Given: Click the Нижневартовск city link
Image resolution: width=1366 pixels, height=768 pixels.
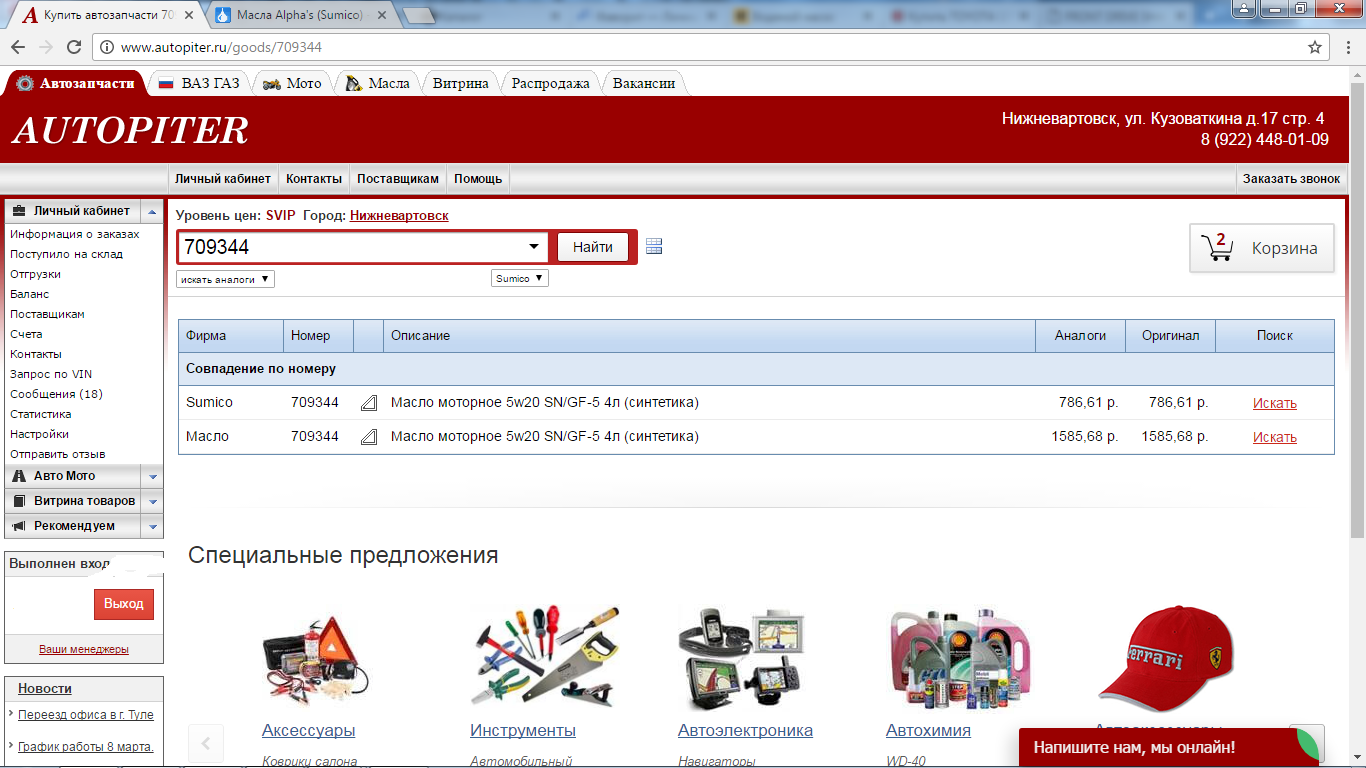Looking at the screenshot, I should (x=399, y=216).
